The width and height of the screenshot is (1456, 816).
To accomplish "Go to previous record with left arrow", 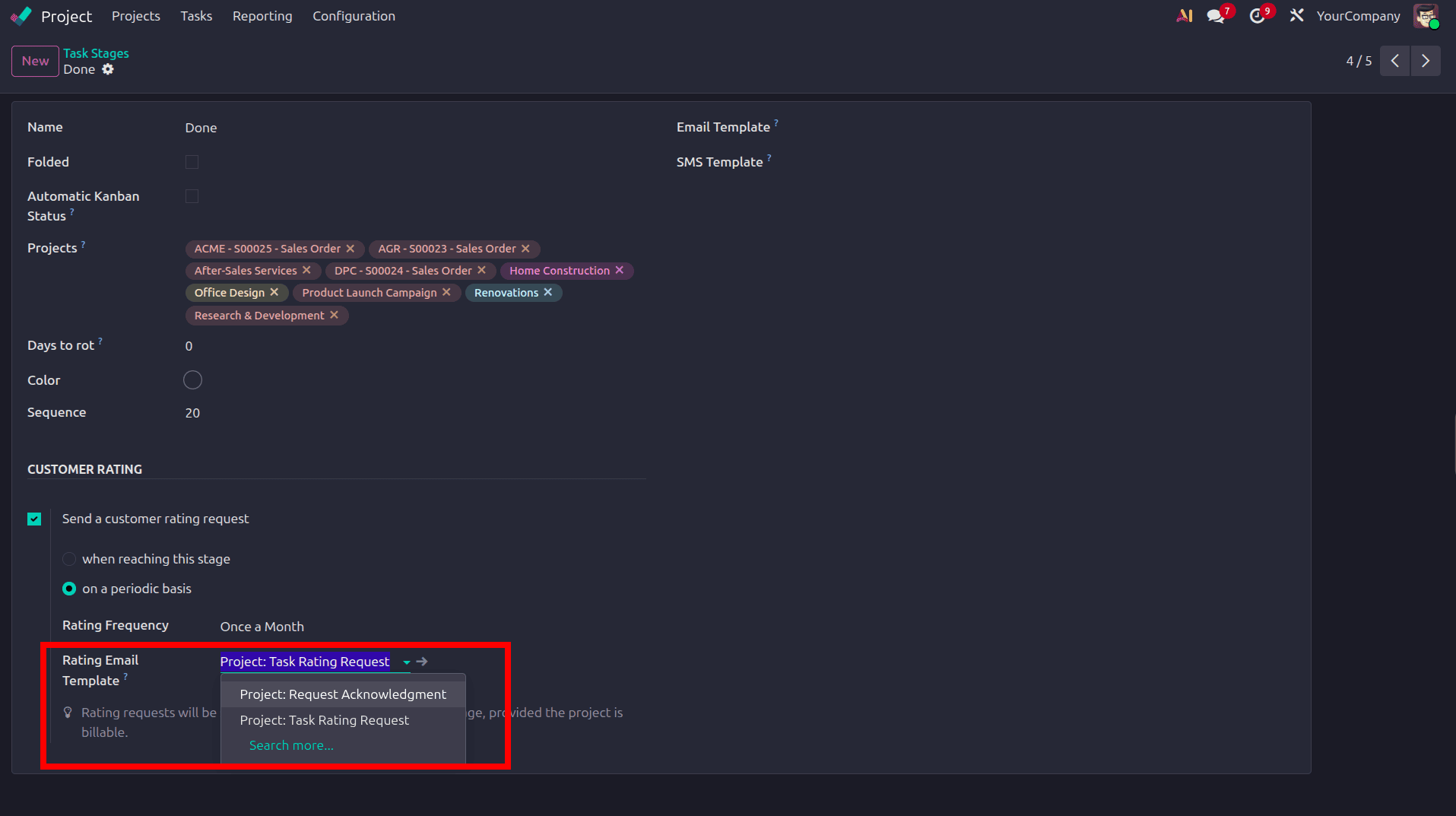I will tap(1394, 61).
